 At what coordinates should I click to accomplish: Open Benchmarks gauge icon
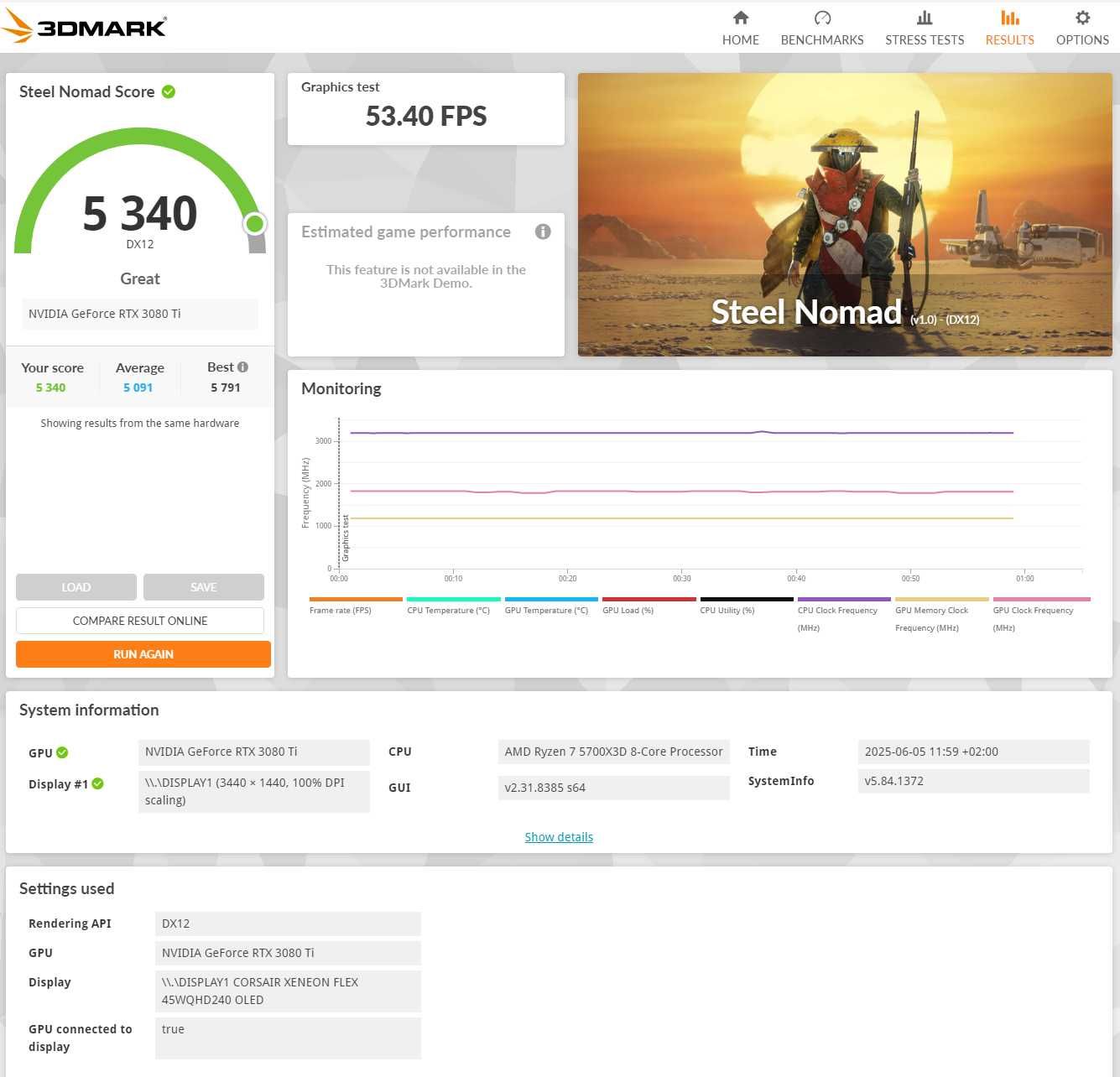(x=822, y=18)
